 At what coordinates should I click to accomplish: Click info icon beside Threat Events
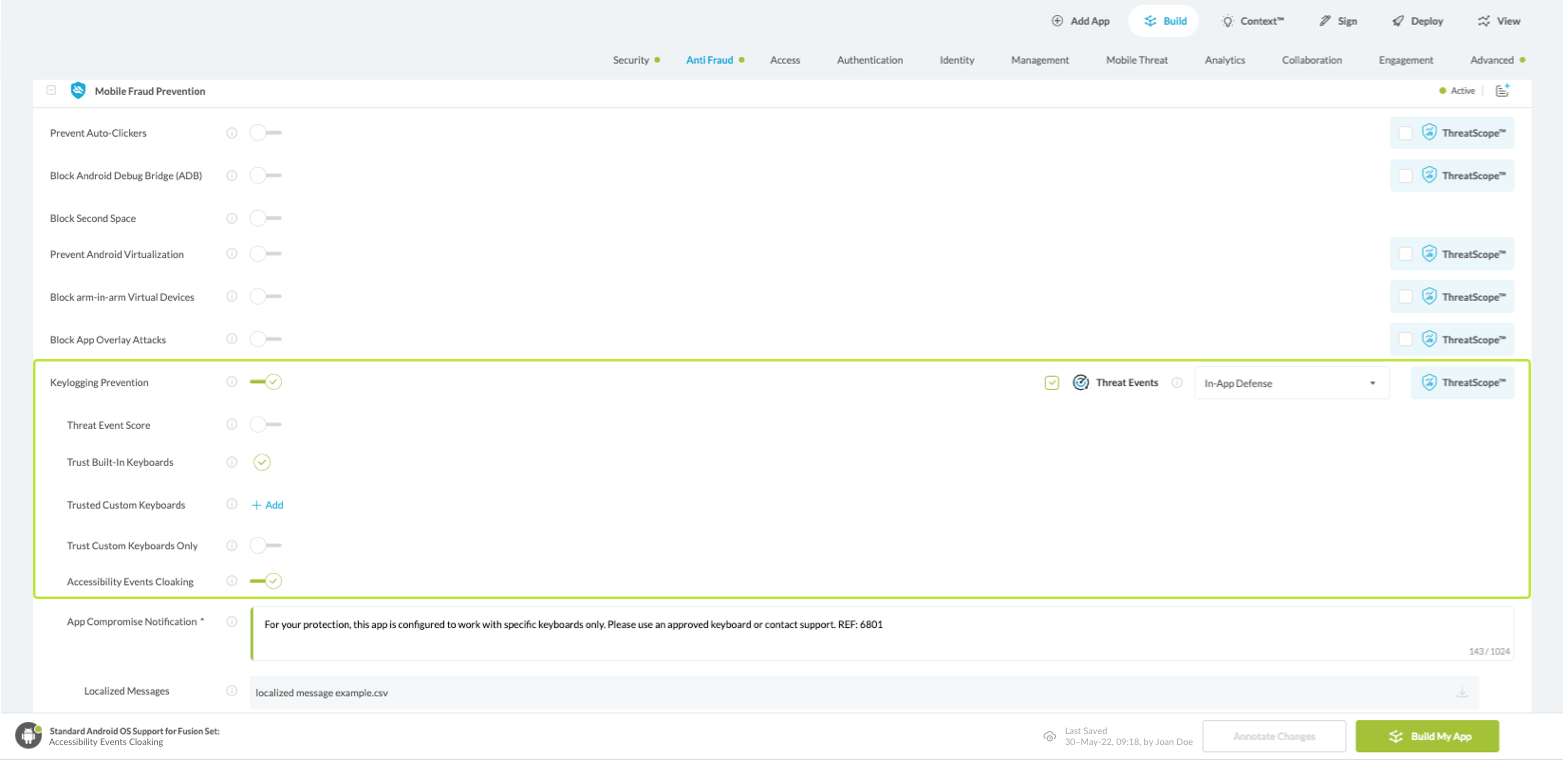(1177, 382)
